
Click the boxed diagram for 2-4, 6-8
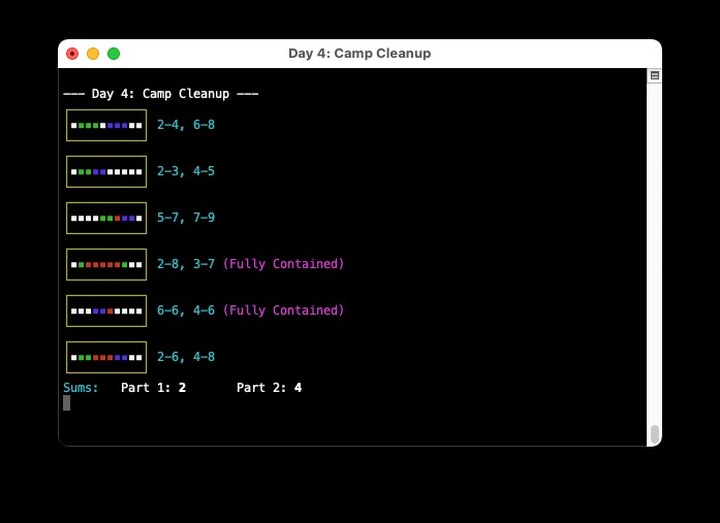click(x=107, y=125)
